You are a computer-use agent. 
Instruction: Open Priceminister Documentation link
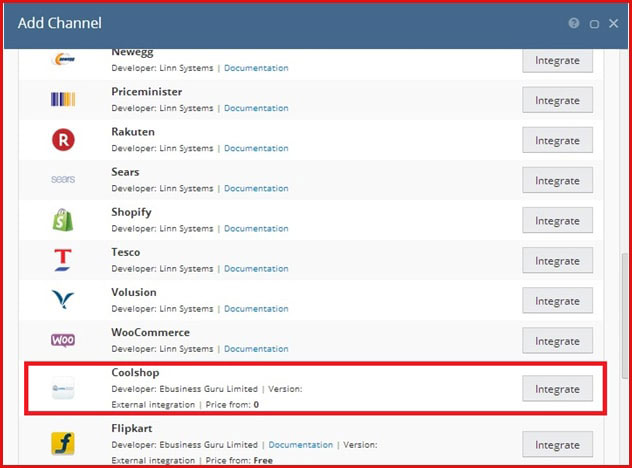tap(256, 108)
